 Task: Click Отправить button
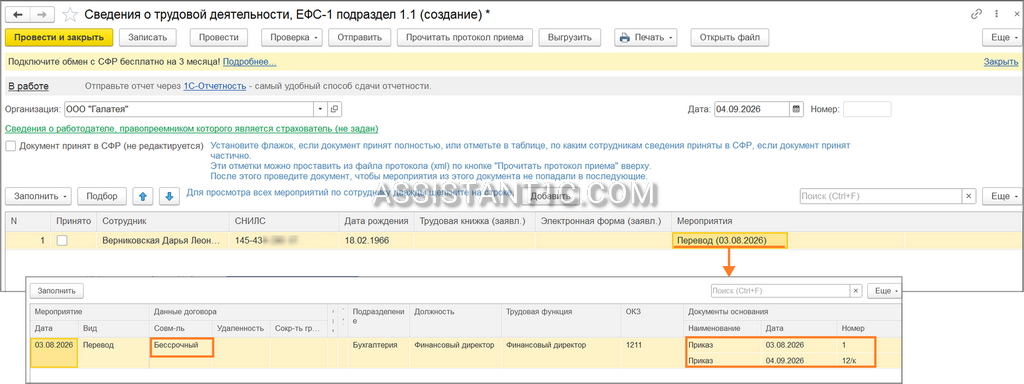tap(359, 37)
